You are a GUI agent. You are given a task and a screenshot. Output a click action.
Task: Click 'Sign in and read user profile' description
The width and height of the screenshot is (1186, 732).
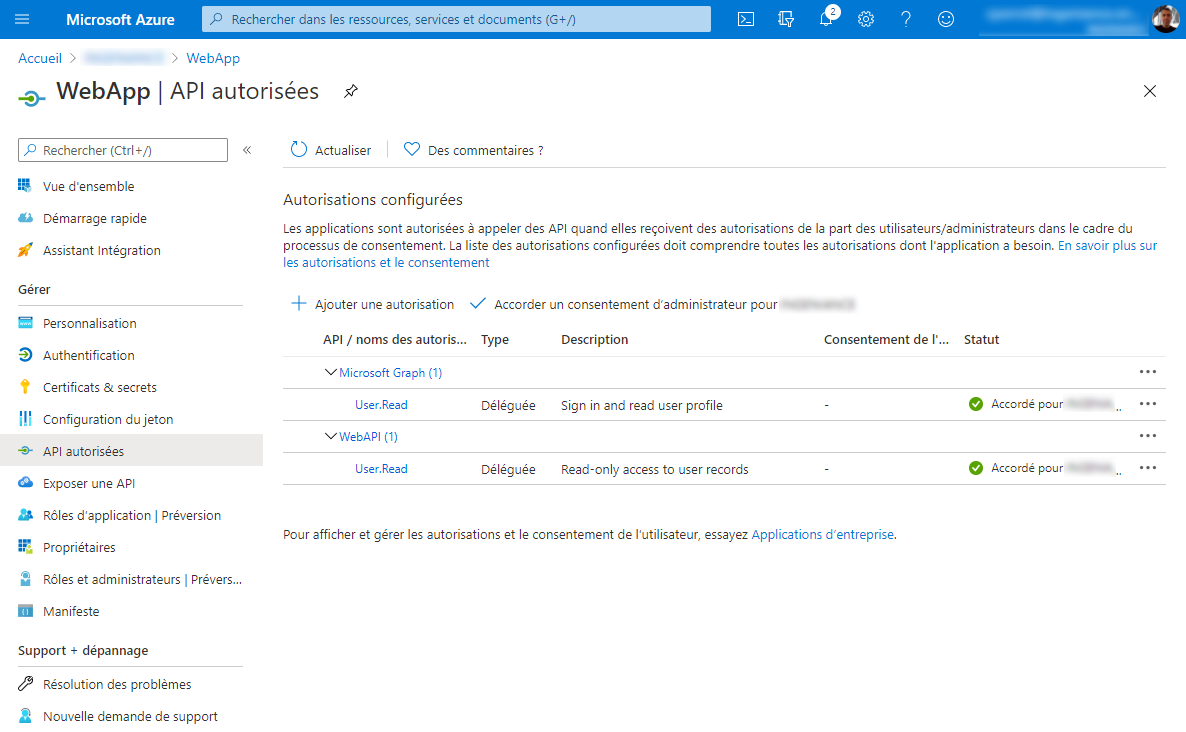(x=641, y=405)
